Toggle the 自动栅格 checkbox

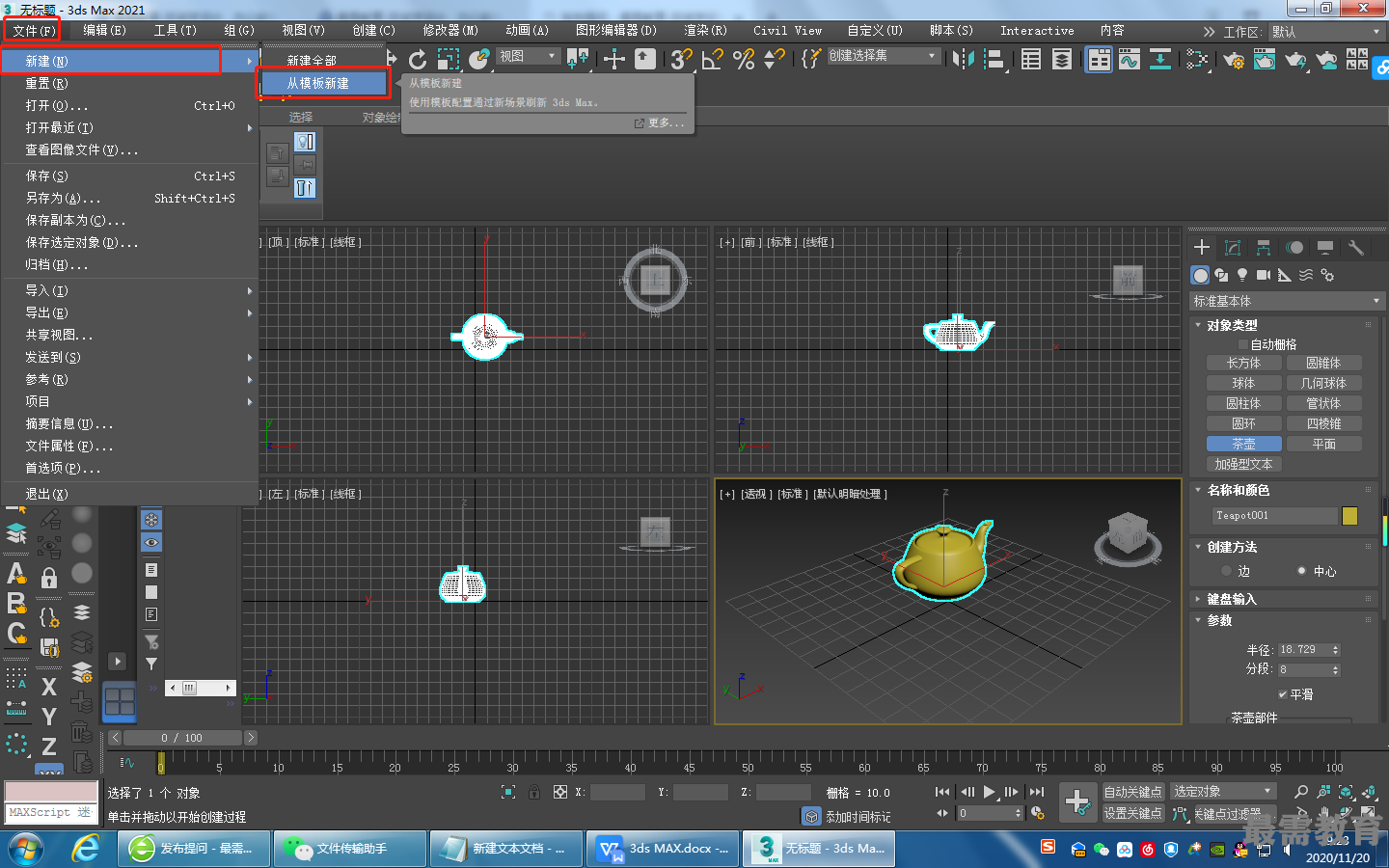point(1243,344)
